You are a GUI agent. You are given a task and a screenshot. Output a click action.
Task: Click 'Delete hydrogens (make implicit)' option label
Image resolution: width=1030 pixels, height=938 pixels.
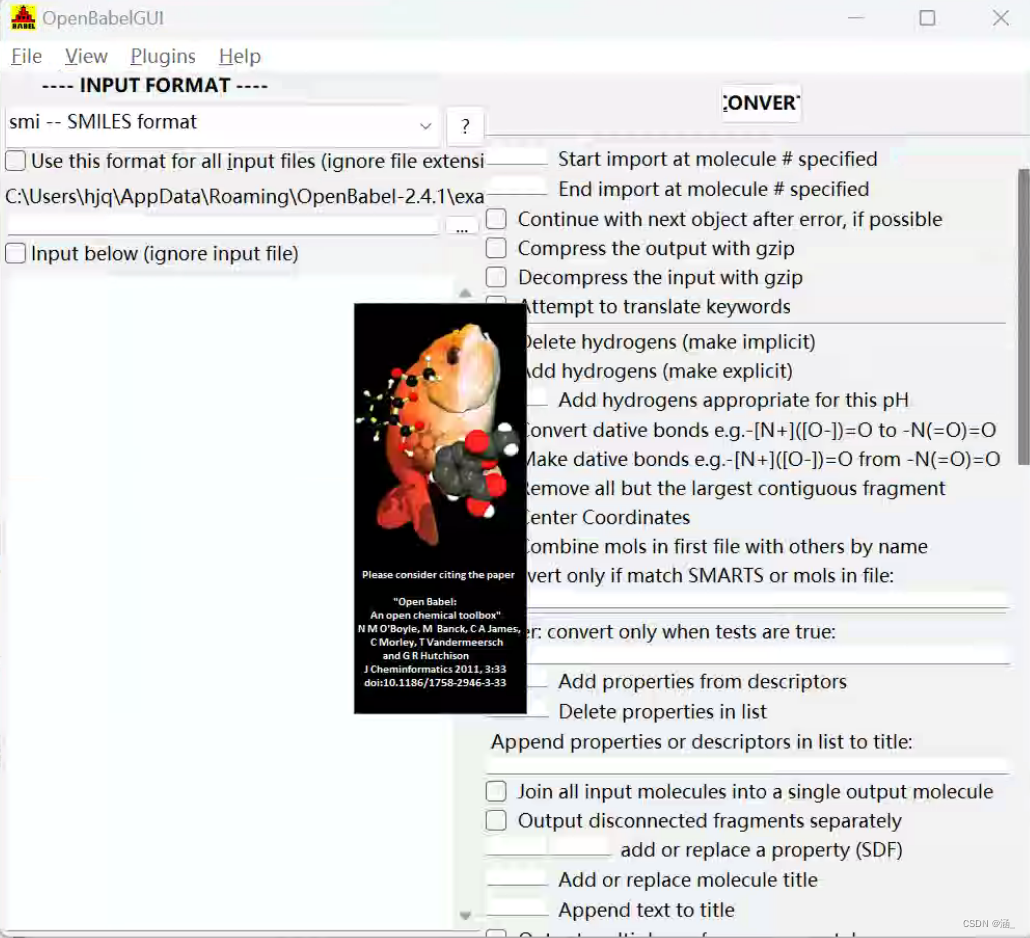click(x=669, y=342)
